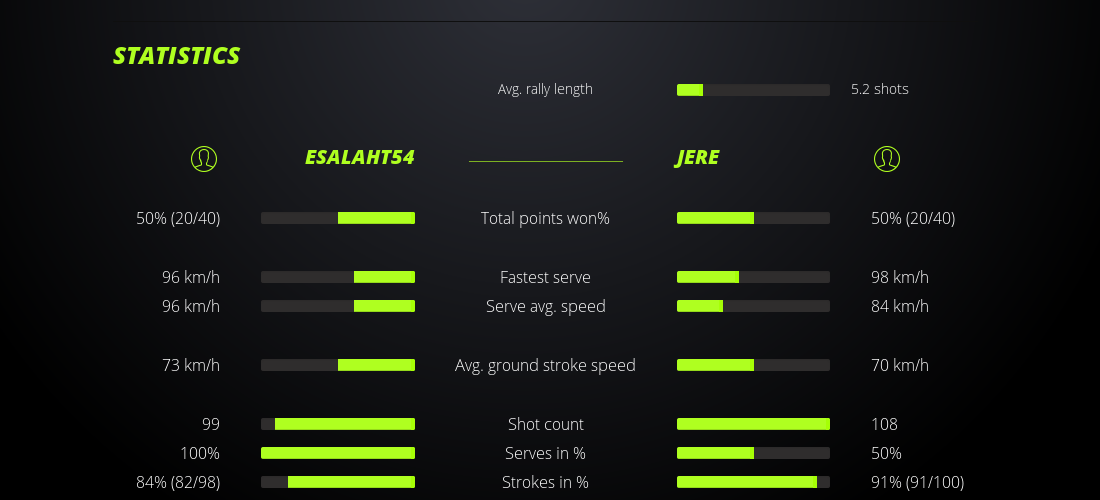Click the Avg. rally length bar
This screenshot has width=1100, height=500.
tap(753, 90)
